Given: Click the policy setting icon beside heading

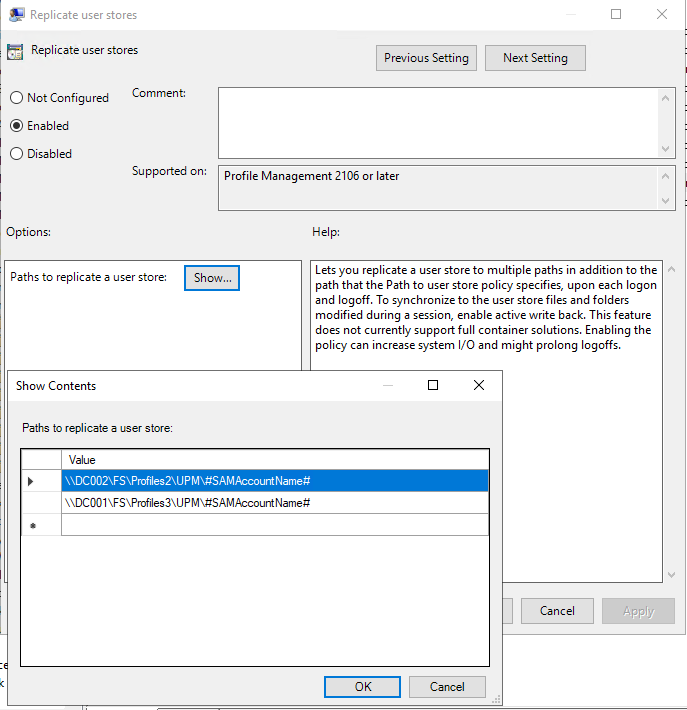Looking at the screenshot, I should (15, 52).
